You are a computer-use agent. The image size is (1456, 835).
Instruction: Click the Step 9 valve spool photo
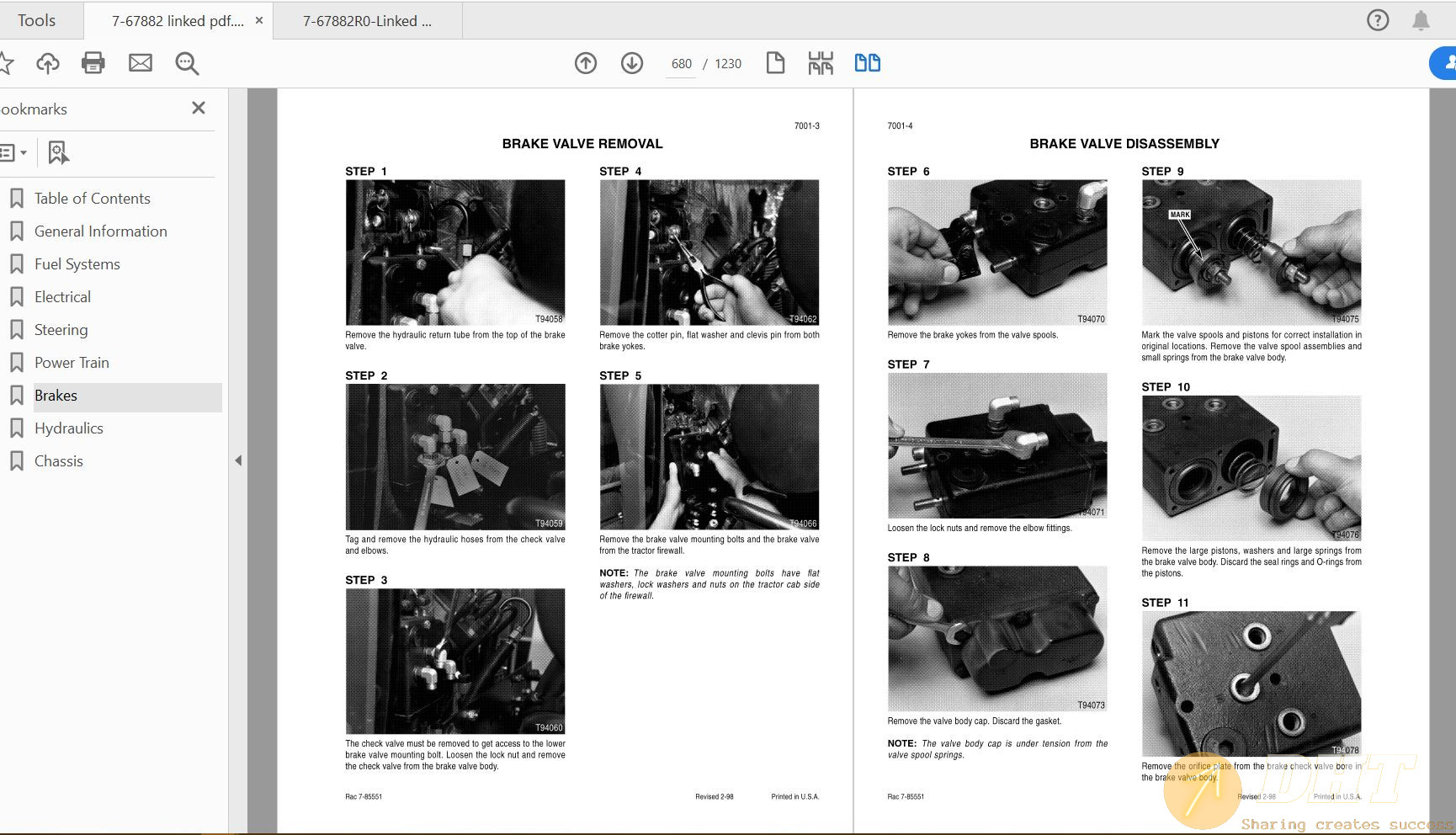1251,252
